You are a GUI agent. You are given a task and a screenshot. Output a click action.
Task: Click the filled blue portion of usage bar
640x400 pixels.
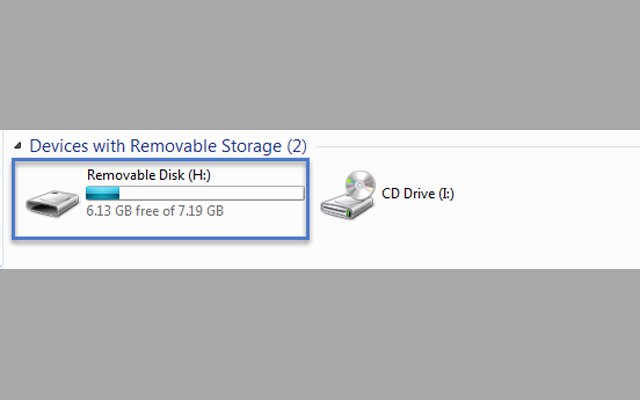(103, 193)
